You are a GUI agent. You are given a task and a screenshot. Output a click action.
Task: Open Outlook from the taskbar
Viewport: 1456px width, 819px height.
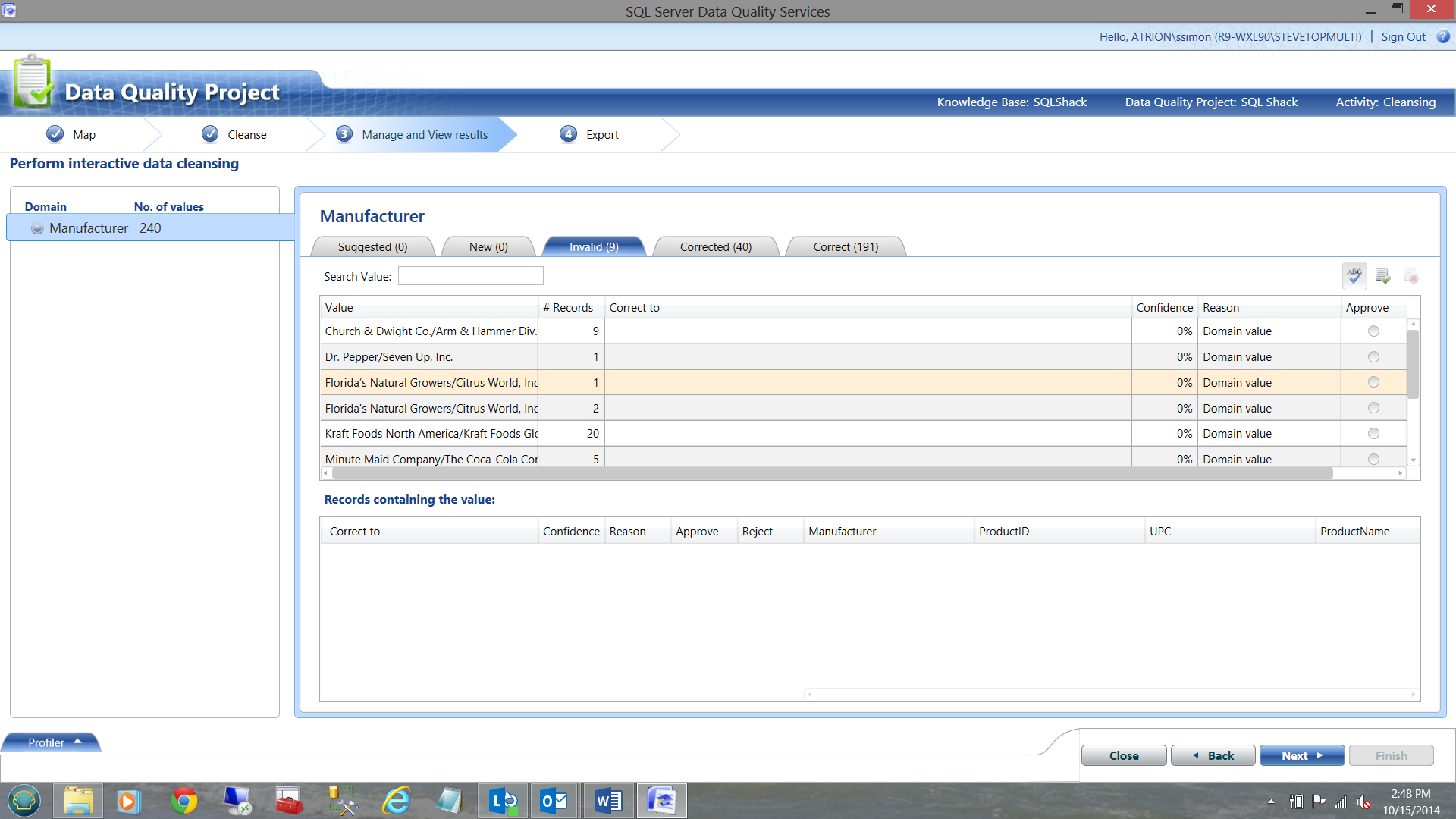click(x=554, y=801)
